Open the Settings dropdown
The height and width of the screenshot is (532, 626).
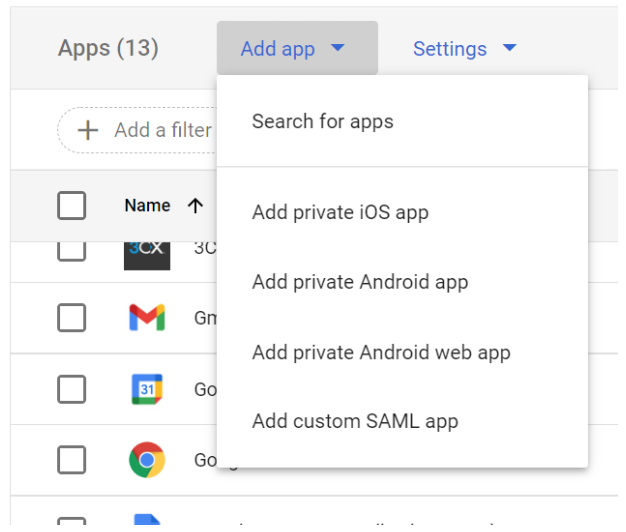tap(465, 49)
